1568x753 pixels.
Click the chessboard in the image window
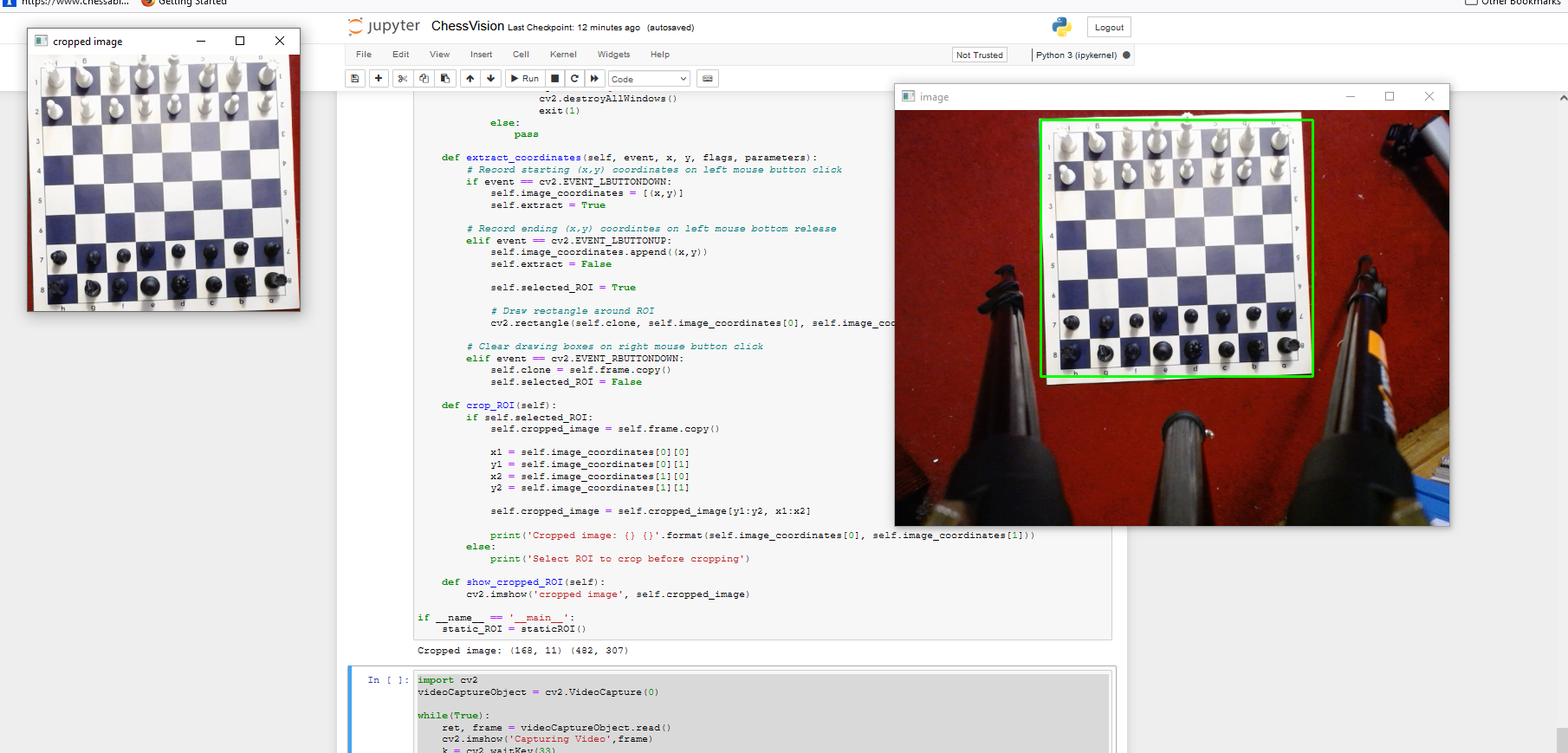point(1176,248)
